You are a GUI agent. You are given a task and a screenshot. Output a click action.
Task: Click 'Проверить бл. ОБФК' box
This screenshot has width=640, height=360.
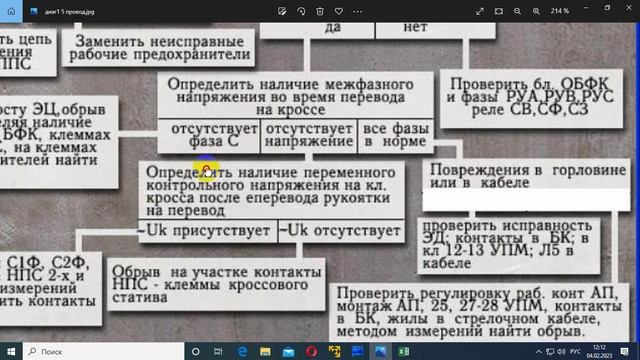531,98
